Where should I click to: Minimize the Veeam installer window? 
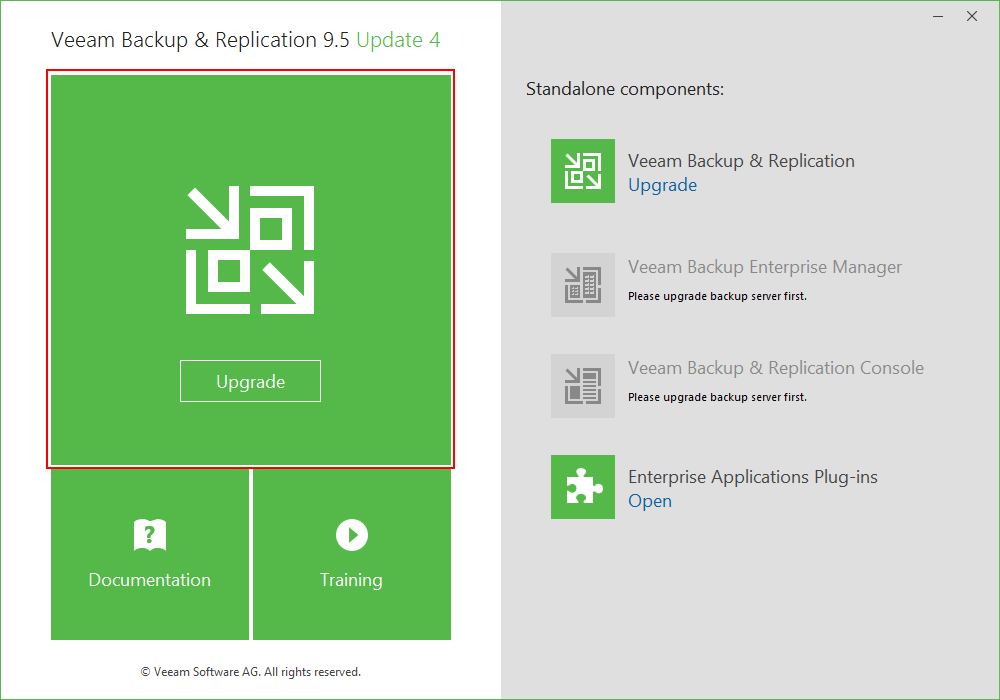tap(938, 17)
